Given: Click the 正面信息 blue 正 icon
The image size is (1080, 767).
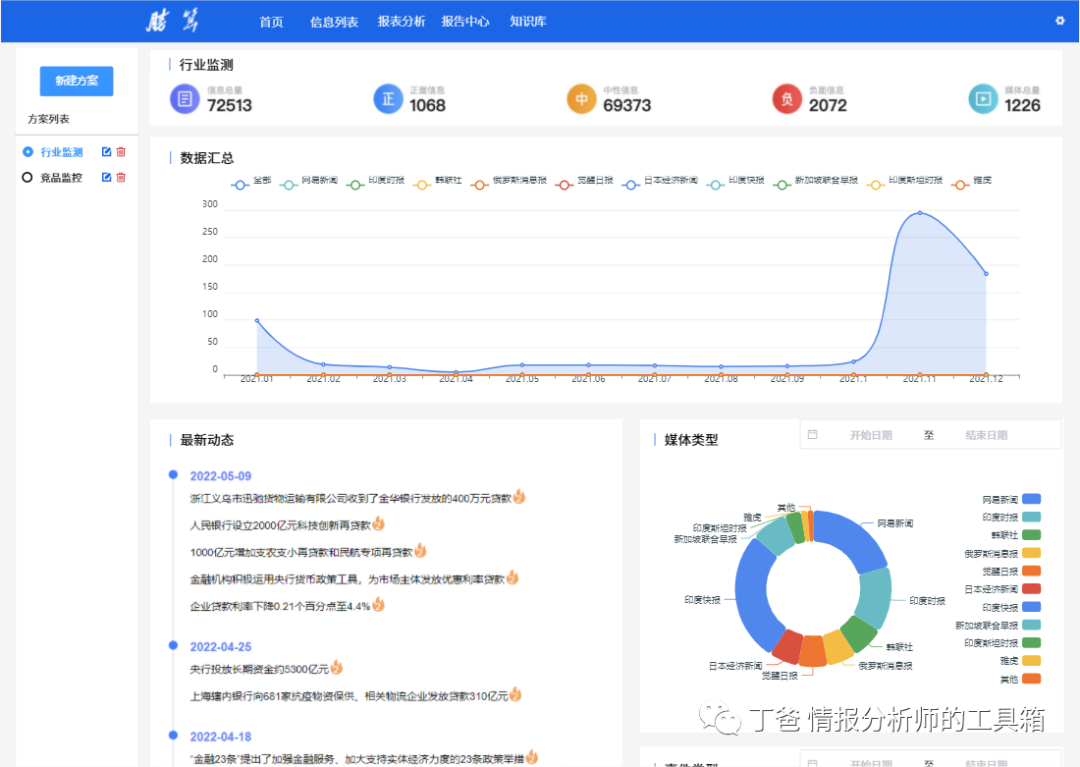Looking at the screenshot, I should [388, 99].
